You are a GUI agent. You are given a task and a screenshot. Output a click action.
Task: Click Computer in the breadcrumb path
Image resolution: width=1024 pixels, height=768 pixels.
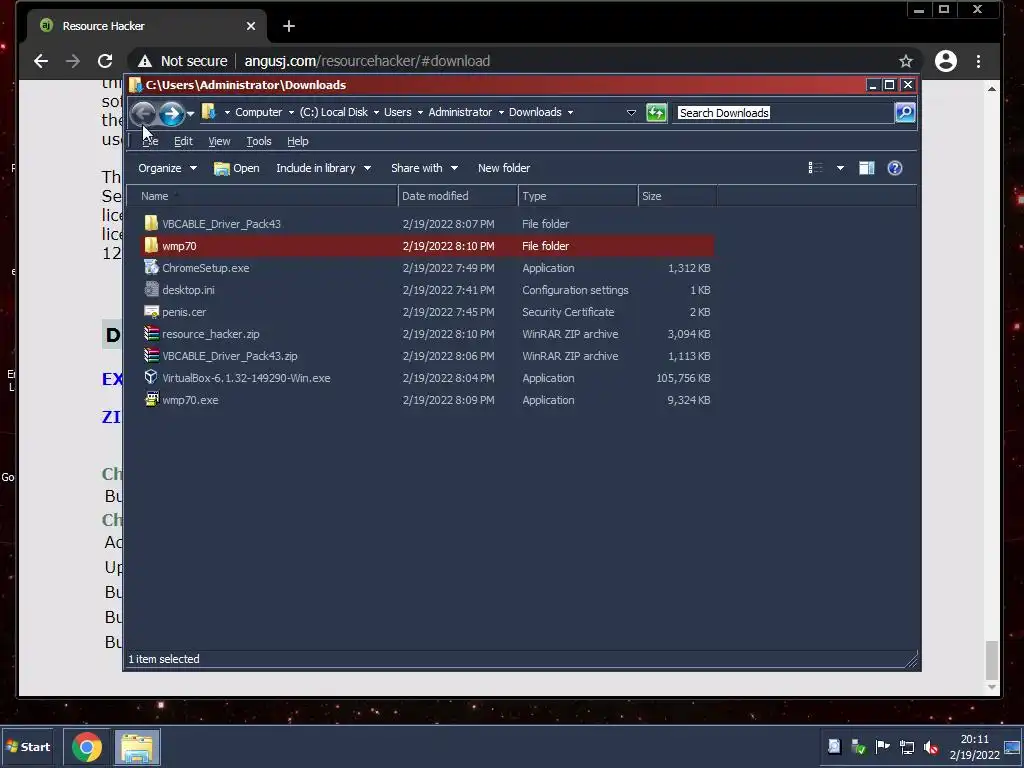tap(259, 112)
